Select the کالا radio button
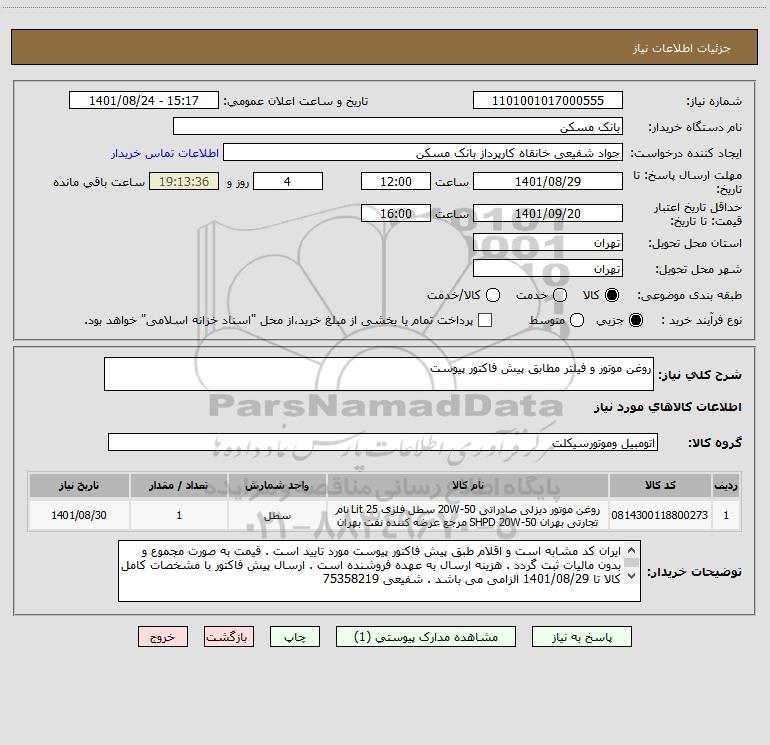The height and width of the screenshot is (745, 770). point(612,295)
